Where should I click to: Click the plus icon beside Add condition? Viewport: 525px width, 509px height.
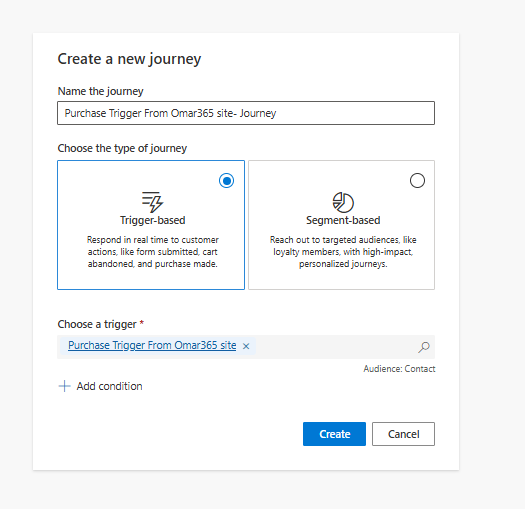click(64, 386)
